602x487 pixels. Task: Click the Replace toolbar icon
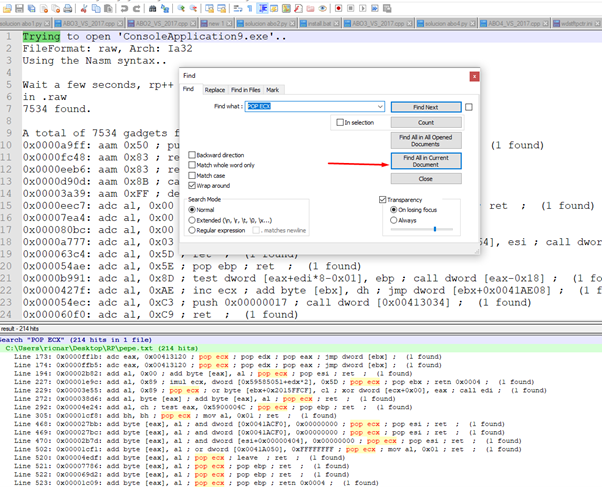[165, 8]
